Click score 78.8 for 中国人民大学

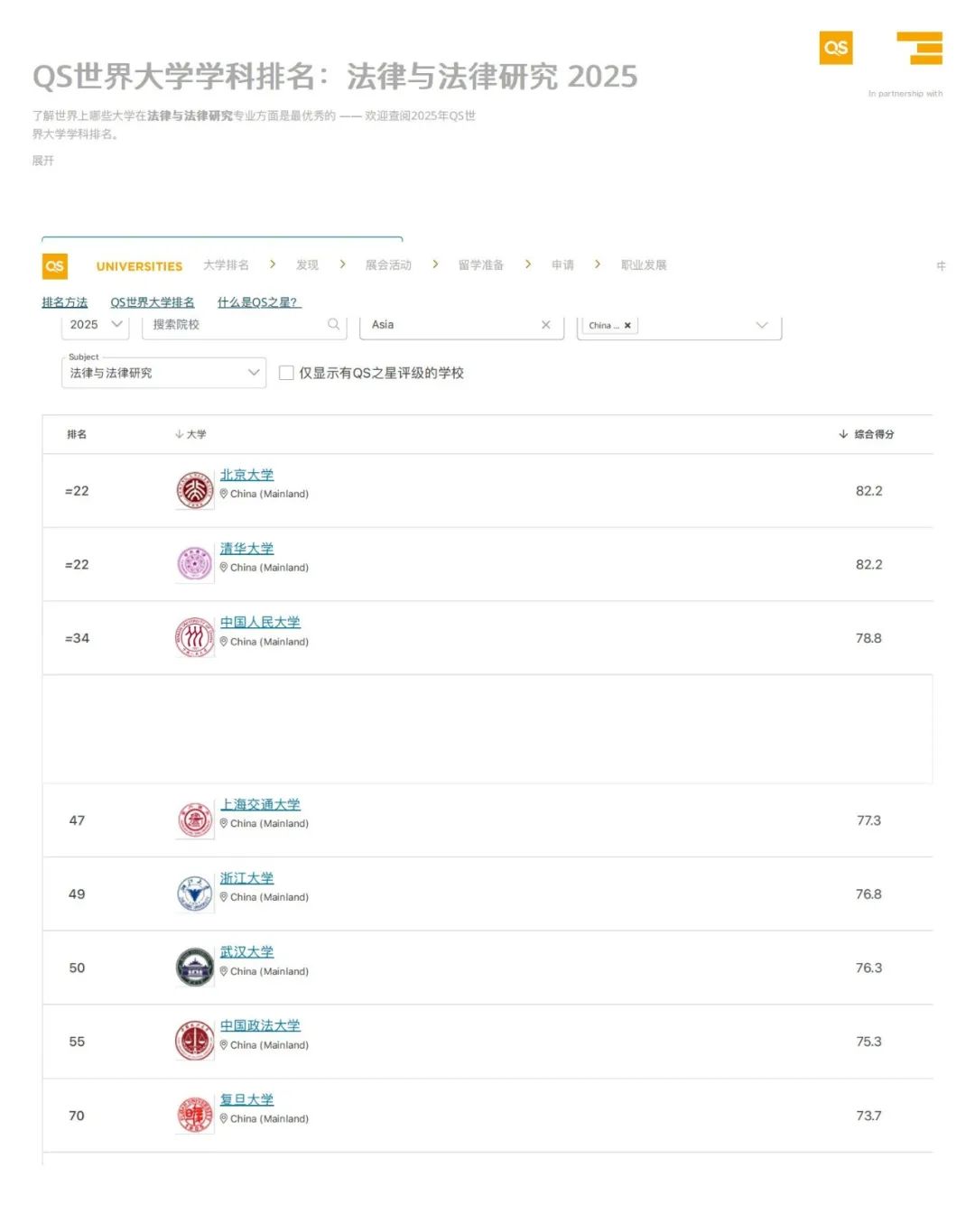pyautogui.click(x=868, y=638)
